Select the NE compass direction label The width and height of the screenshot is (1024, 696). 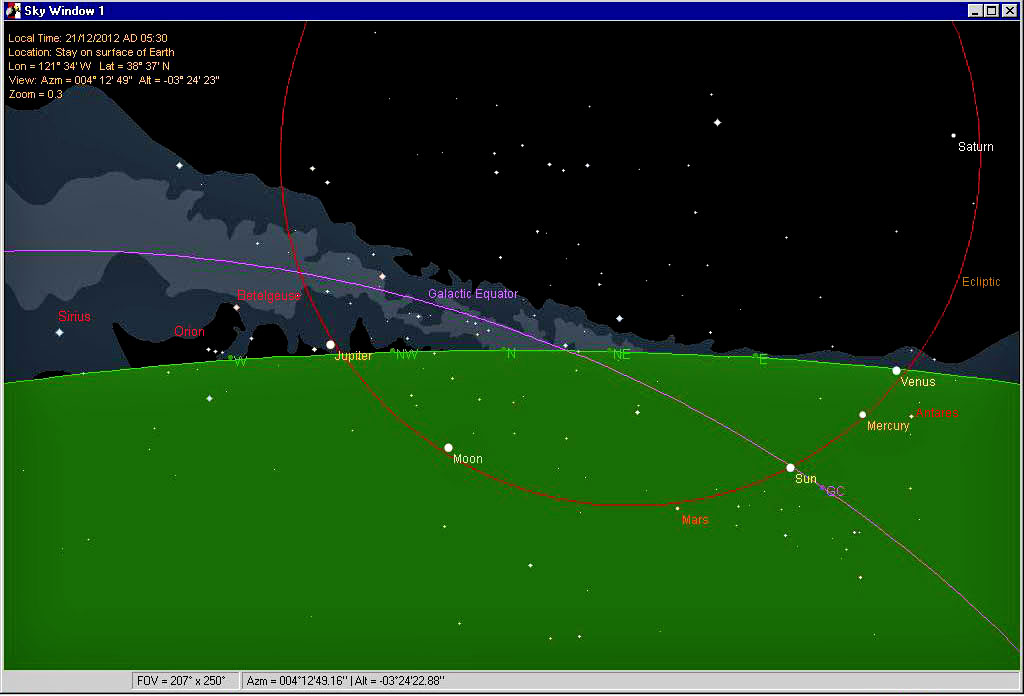pyautogui.click(x=621, y=355)
